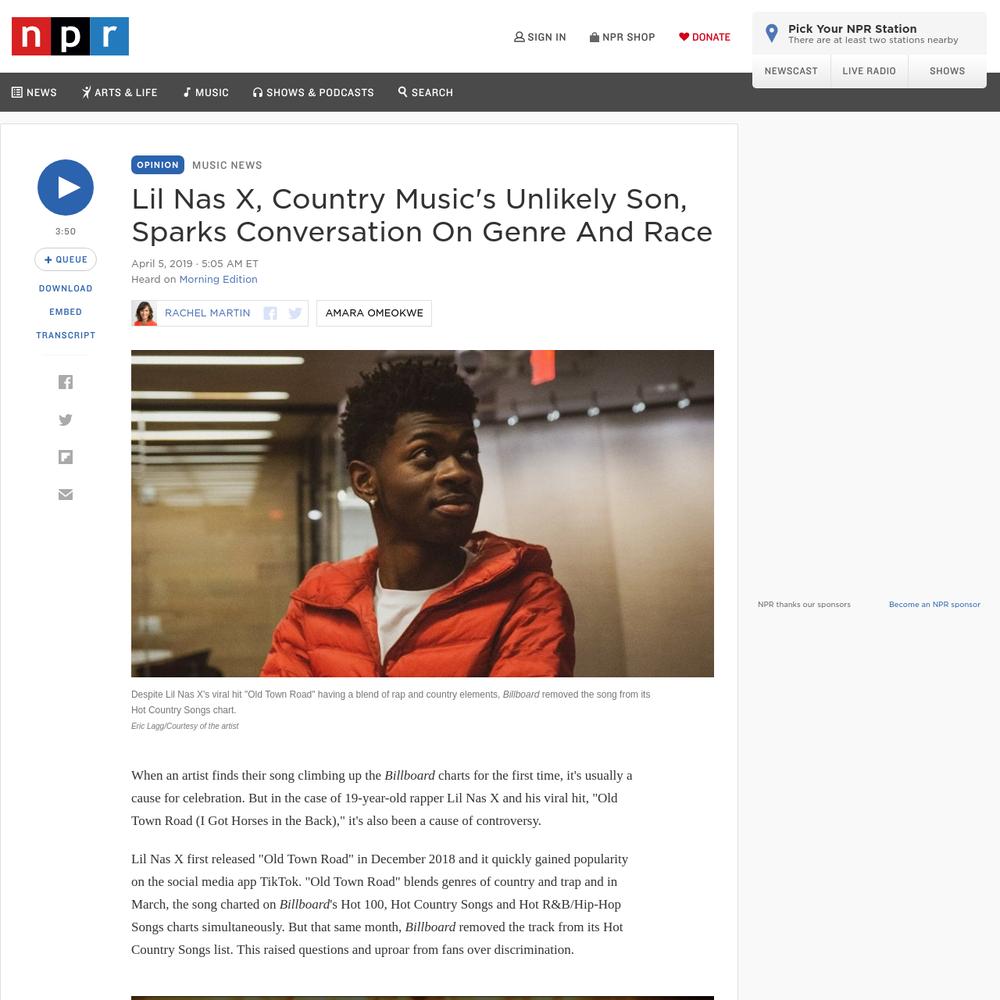Click the article headline
1000x1000 pixels.
422,216
